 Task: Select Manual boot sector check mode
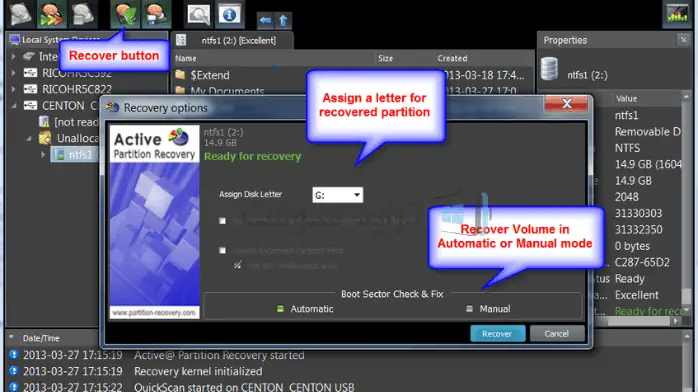488,309
